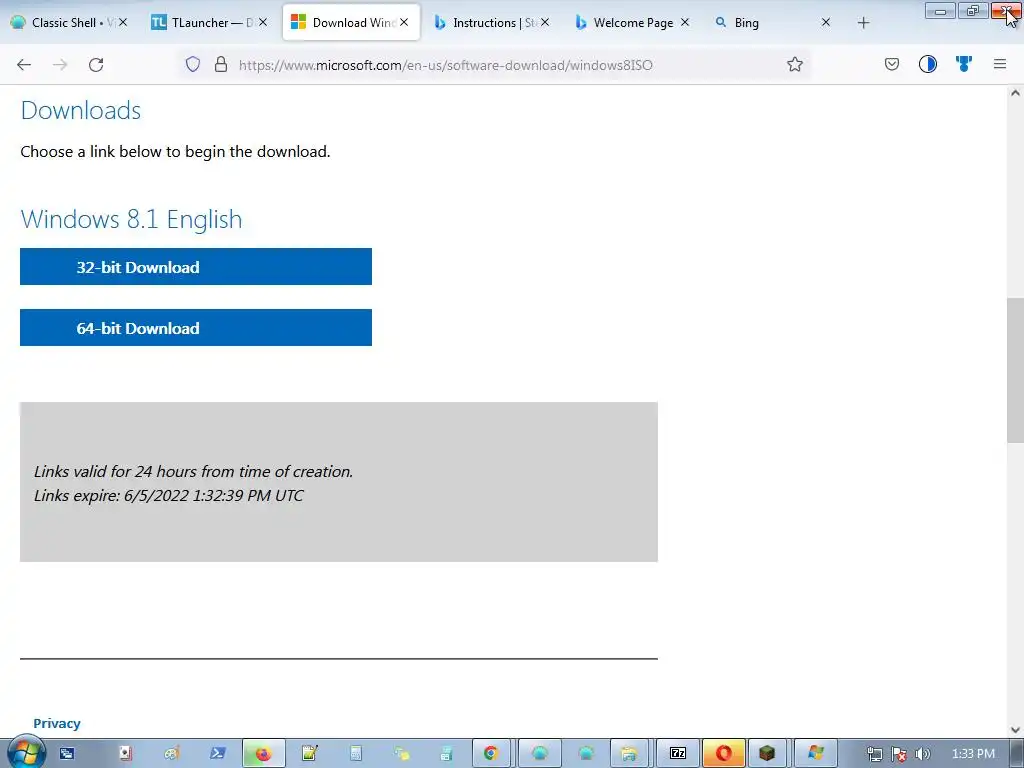1024x768 pixels.
Task: Open the file explorer folder taskbar icon
Action: click(628, 754)
